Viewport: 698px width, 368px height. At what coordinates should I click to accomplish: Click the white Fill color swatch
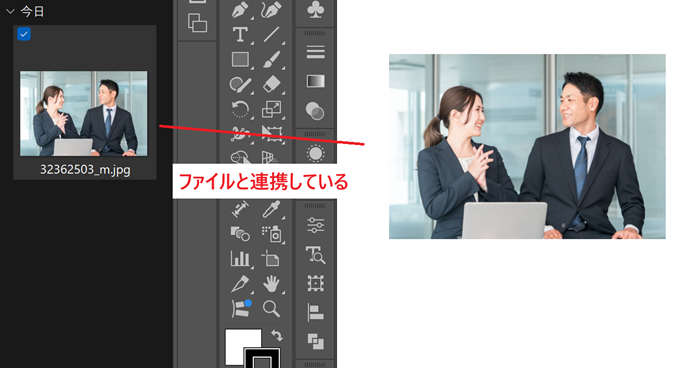(238, 343)
